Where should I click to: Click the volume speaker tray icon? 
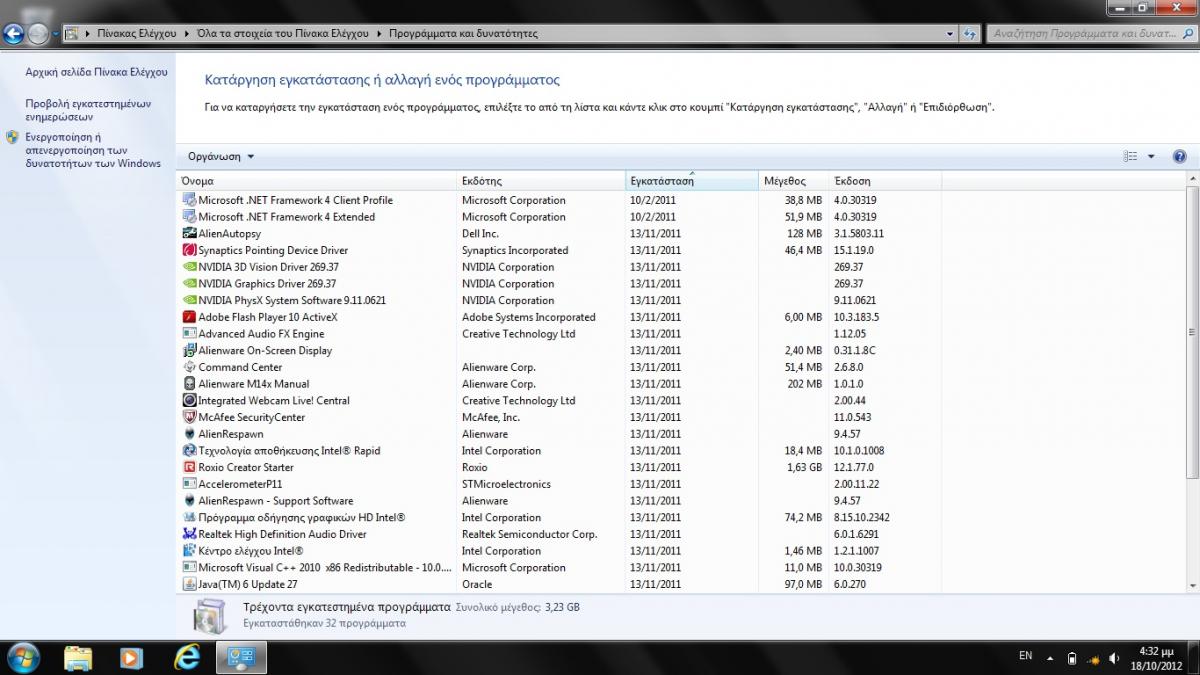tap(1115, 658)
